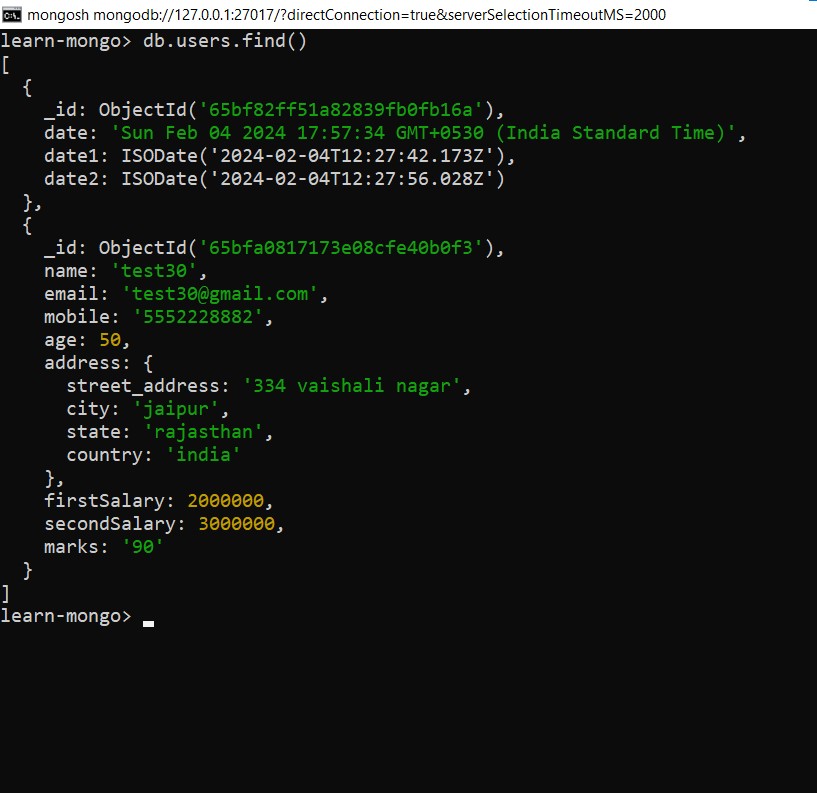Click the firstSalary value 2000000
817x793 pixels.
click(x=225, y=501)
